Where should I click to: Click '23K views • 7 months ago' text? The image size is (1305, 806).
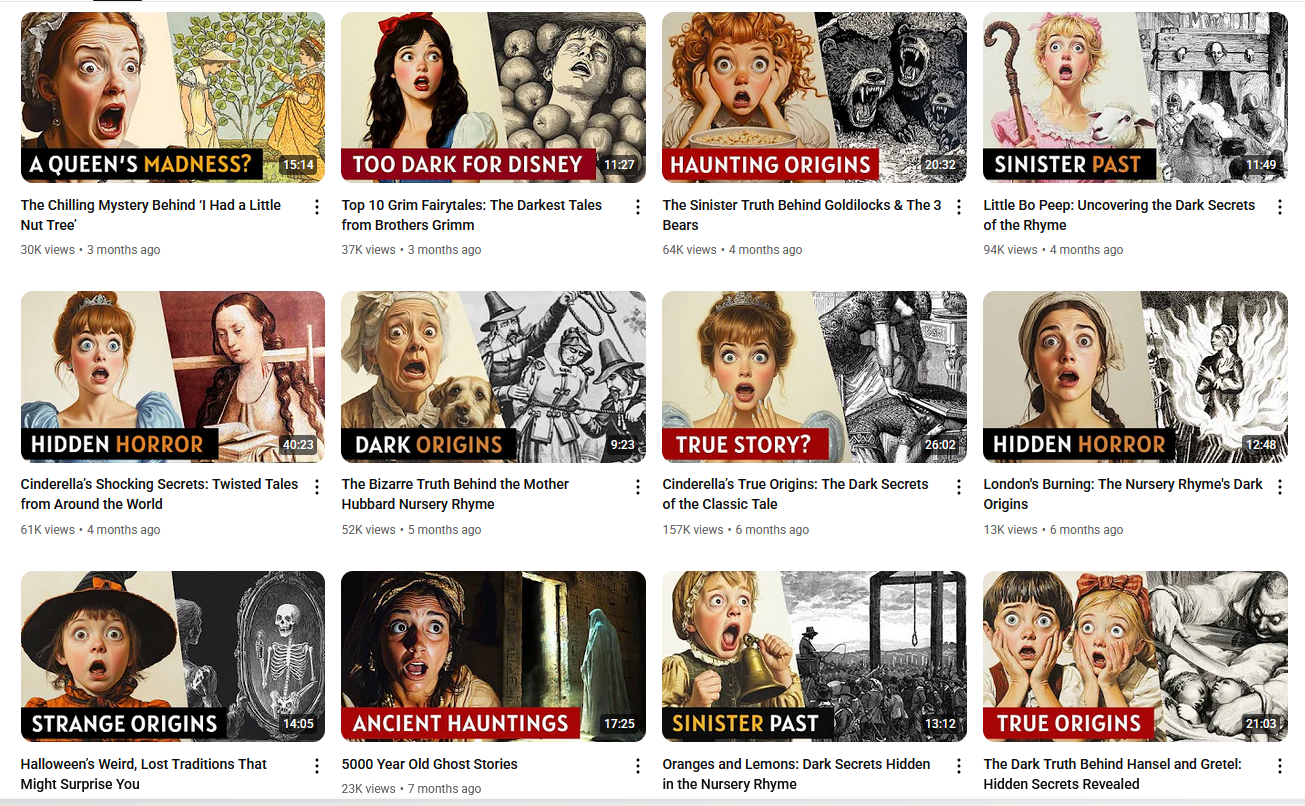[x=411, y=789]
